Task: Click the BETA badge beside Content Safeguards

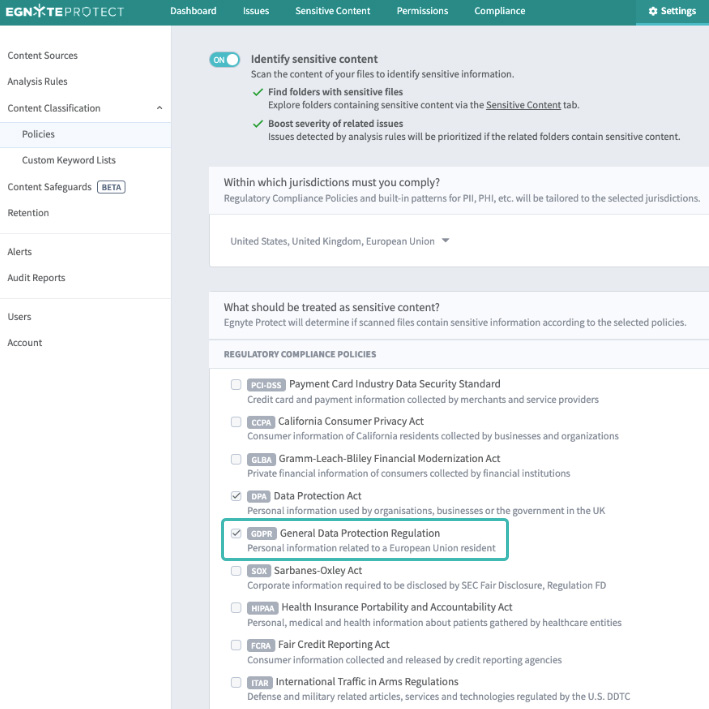Action: 111,187
